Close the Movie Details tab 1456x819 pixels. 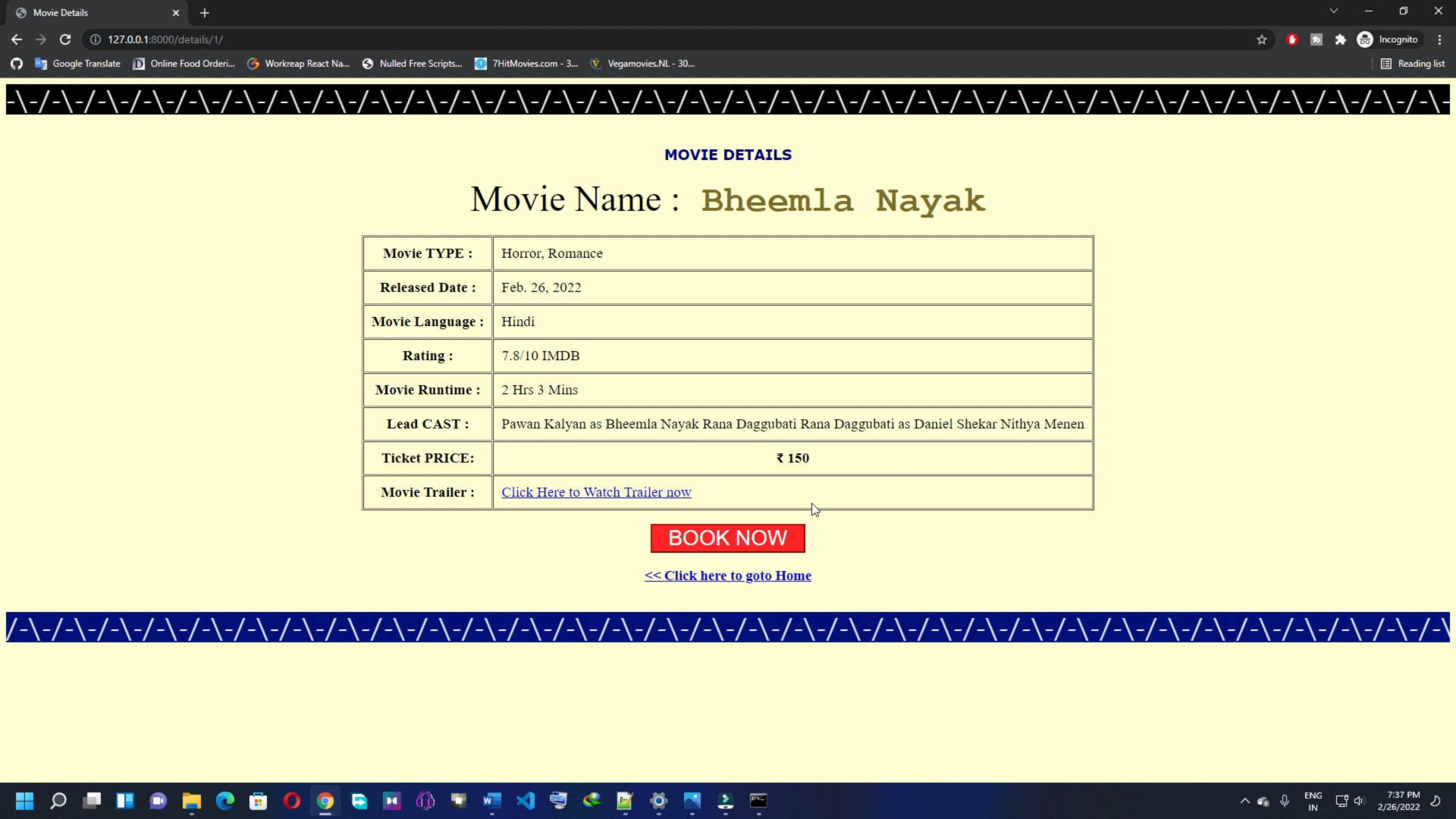pyautogui.click(x=176, y=13)
